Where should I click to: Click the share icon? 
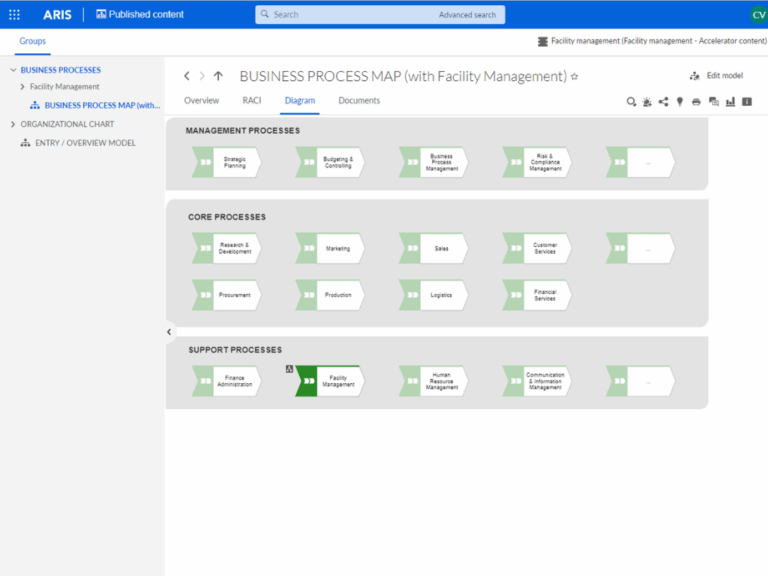tap(664, 102)
